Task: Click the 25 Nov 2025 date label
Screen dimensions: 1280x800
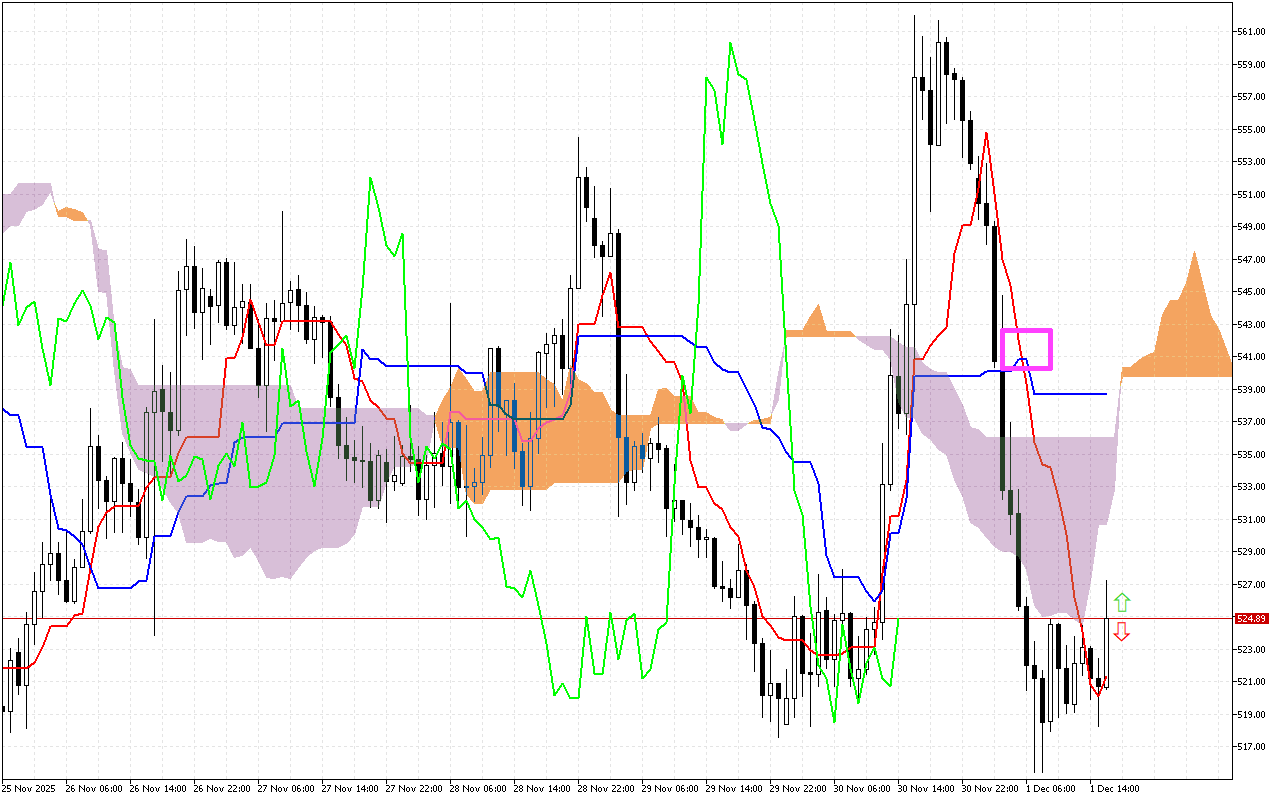Action: (x=30, y=789)
